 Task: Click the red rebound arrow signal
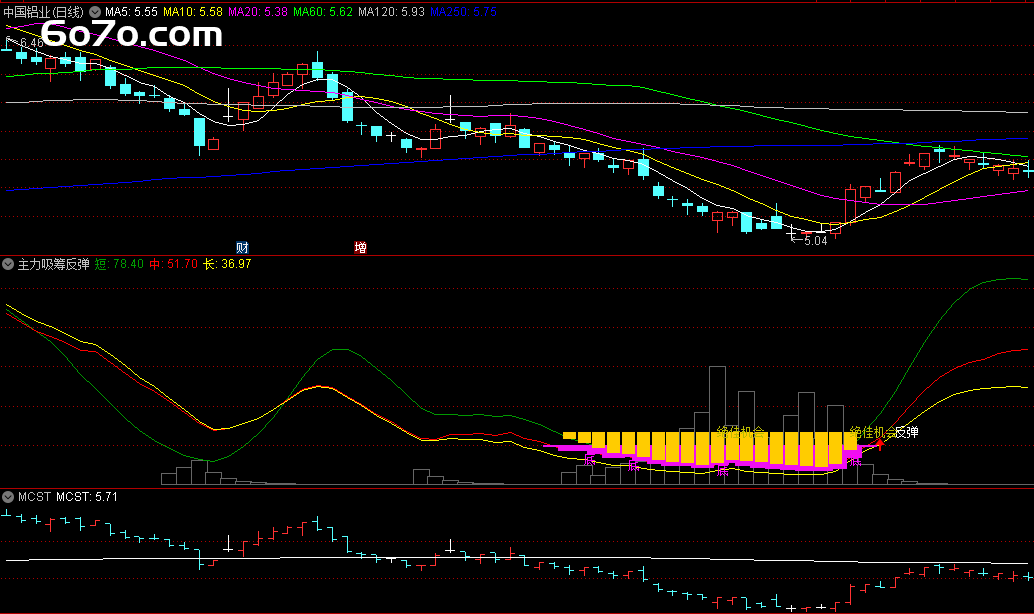880,443
